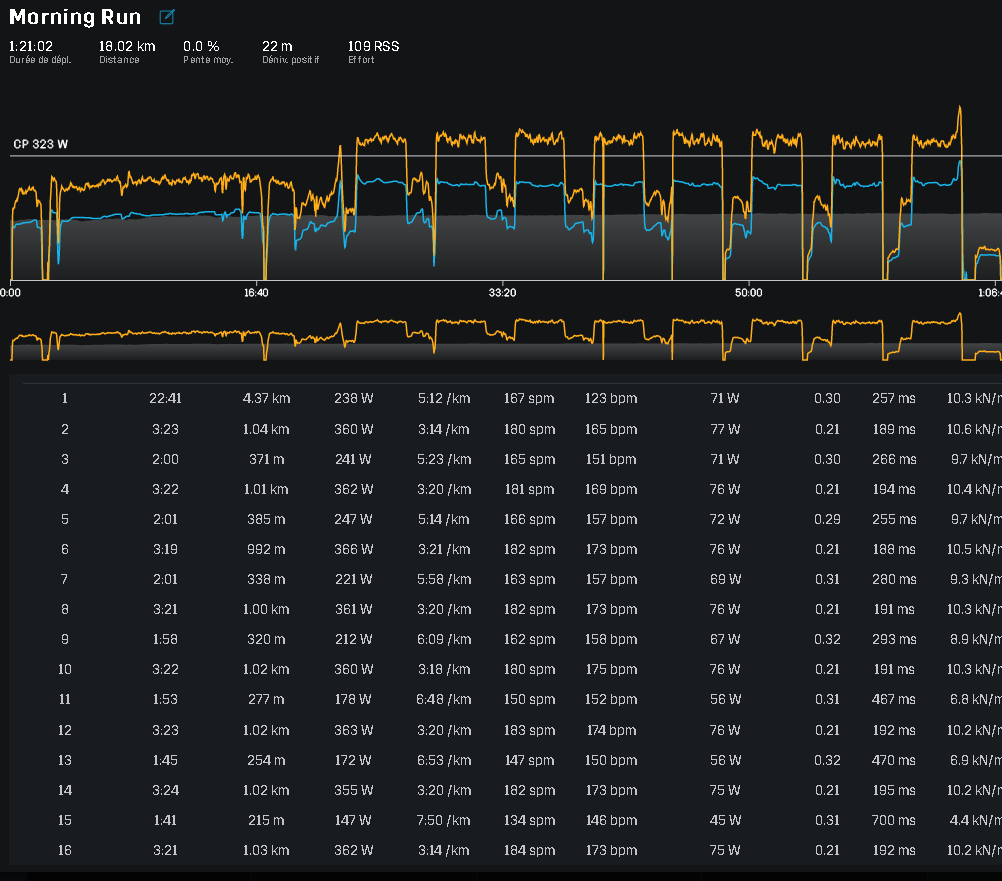The height and width of the screenshot is (881, 1002).
Task: Click the 18.02 km distance value
Action: pos(127,46)
